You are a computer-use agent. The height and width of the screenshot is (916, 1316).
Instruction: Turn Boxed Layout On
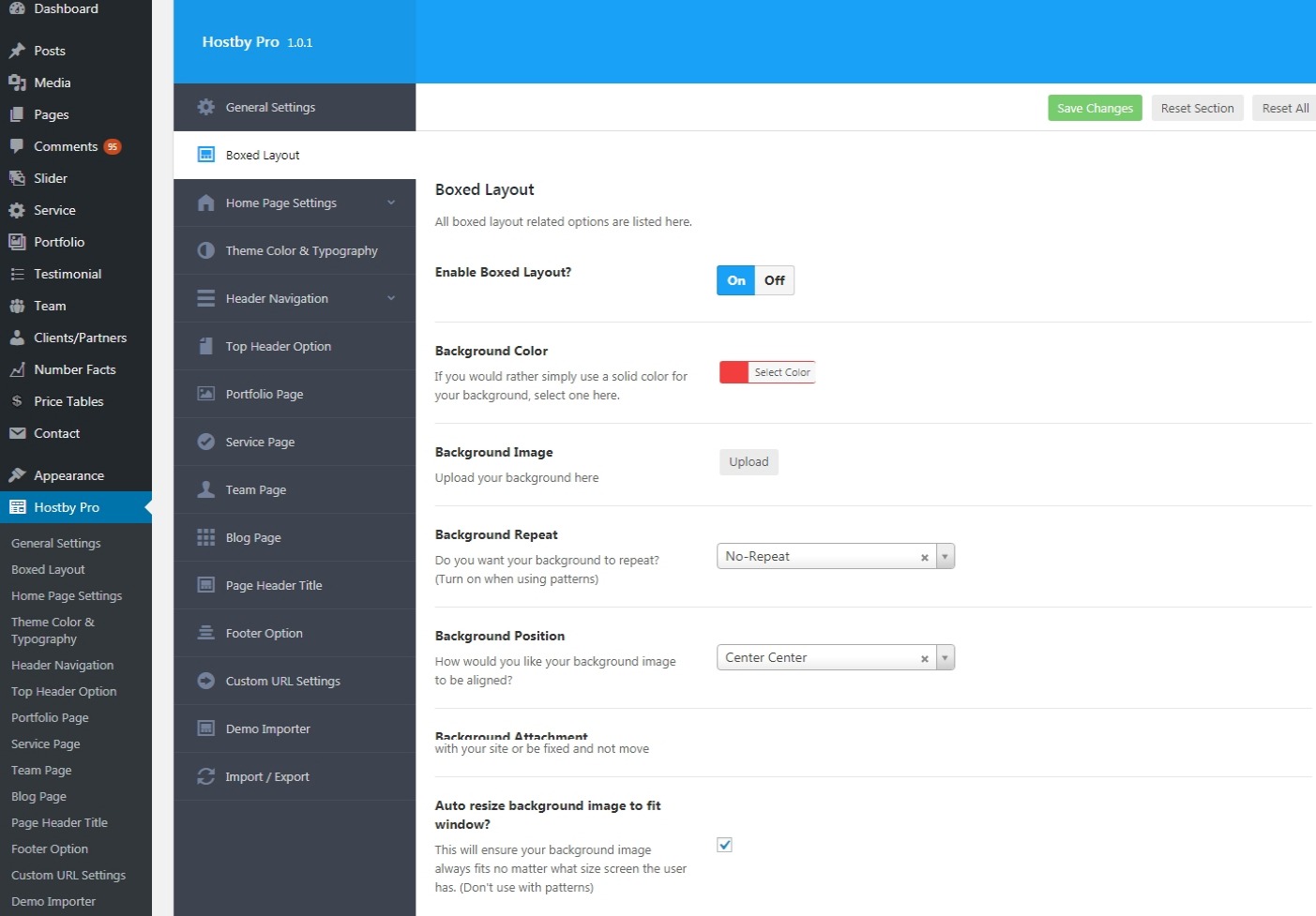tap(736, 280)
